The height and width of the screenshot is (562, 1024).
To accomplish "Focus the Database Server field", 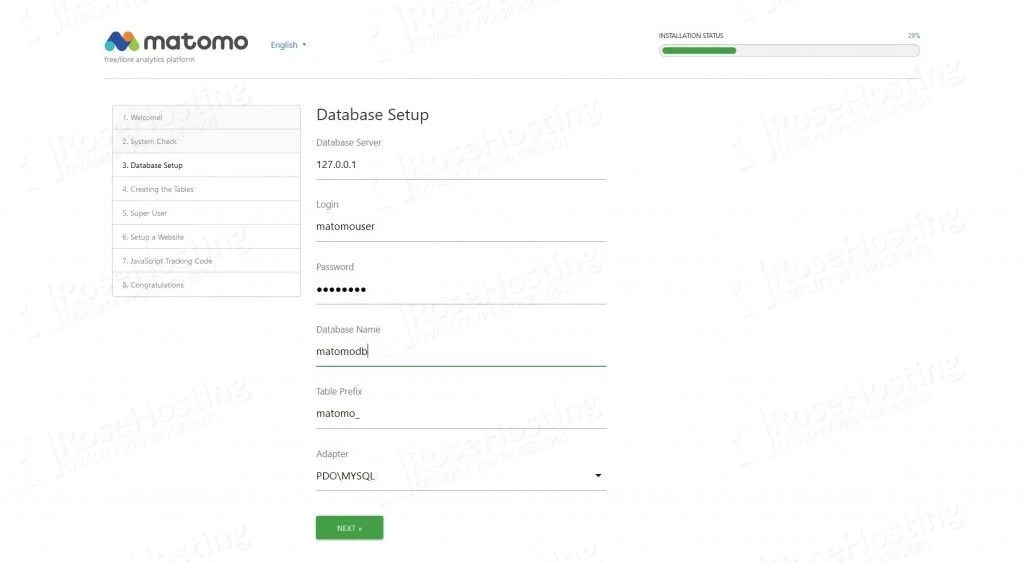I will pos(461,165).
